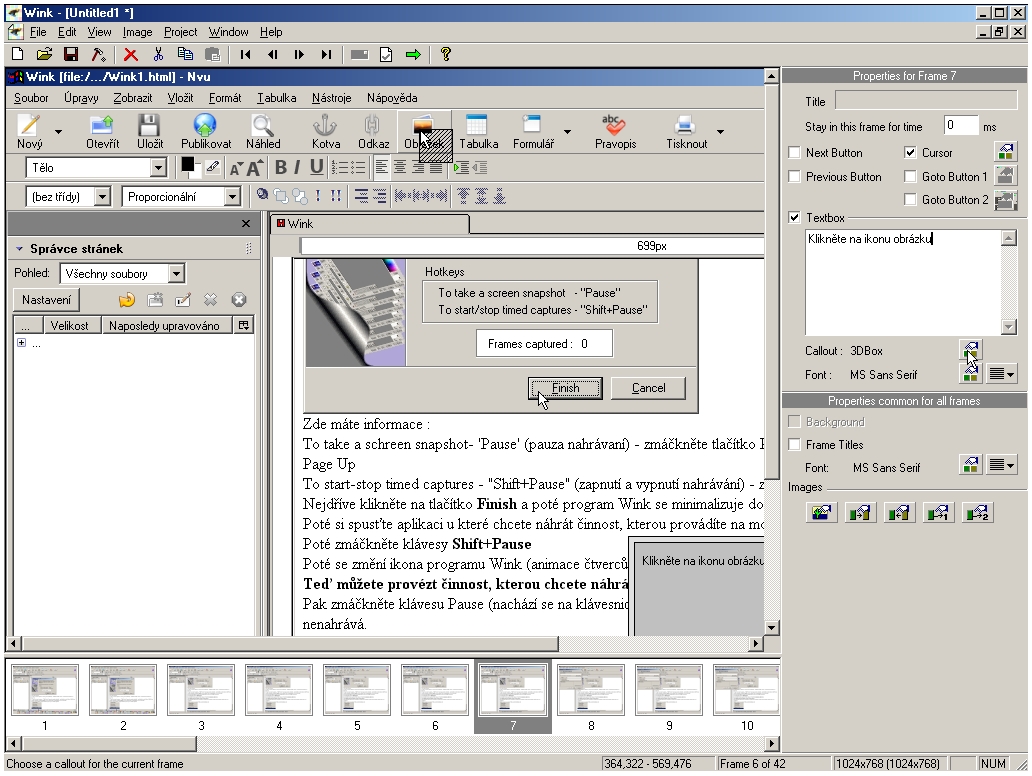Open a project with the folder icon

[x=44, y=55]
